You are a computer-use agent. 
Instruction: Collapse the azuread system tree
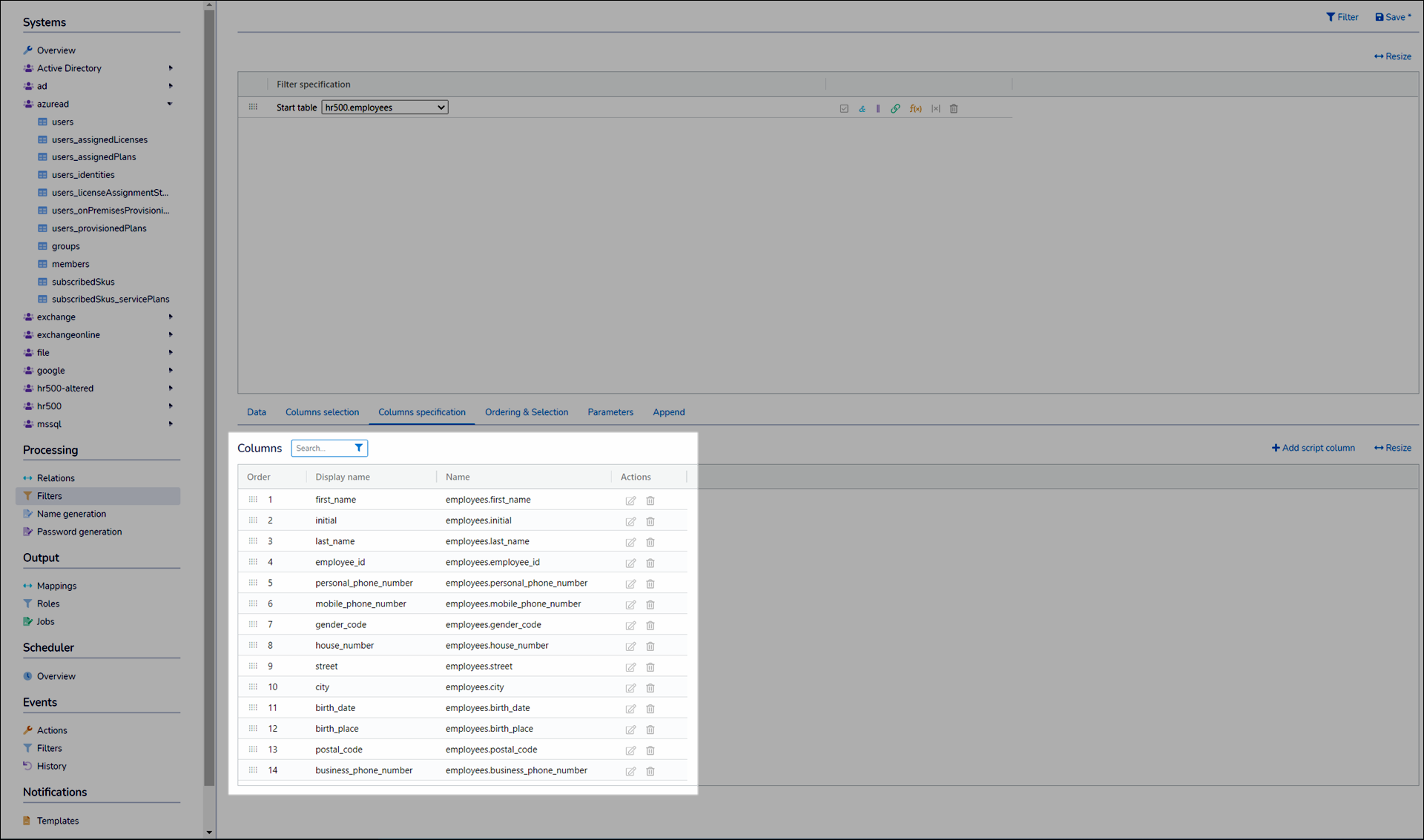[x=170, y=104]
